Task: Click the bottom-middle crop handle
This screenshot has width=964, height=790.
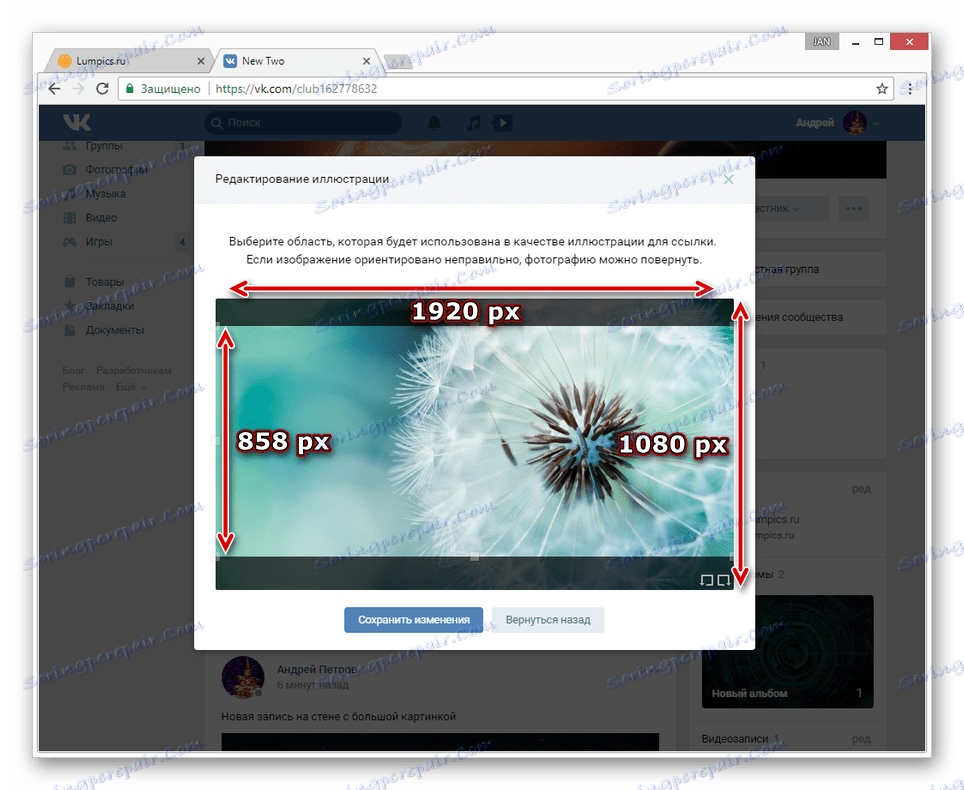Action: tap(474, 557)
